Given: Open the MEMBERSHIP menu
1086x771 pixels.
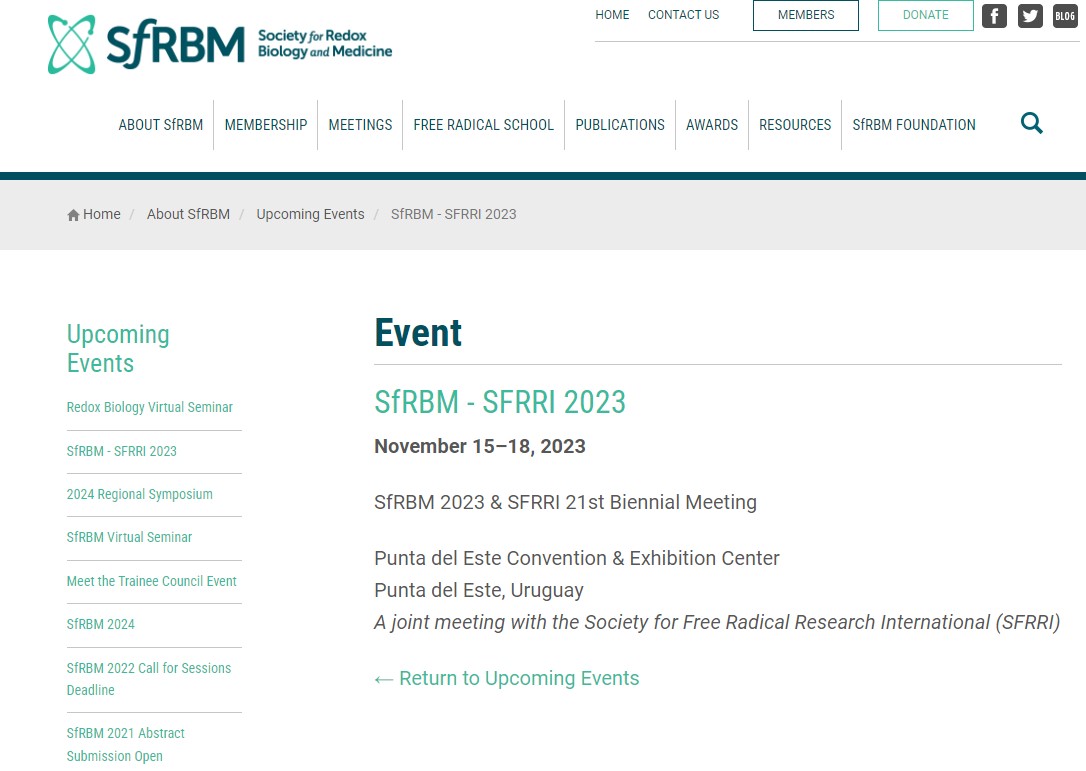Looking at the screenshot, I should coord(266,125).
